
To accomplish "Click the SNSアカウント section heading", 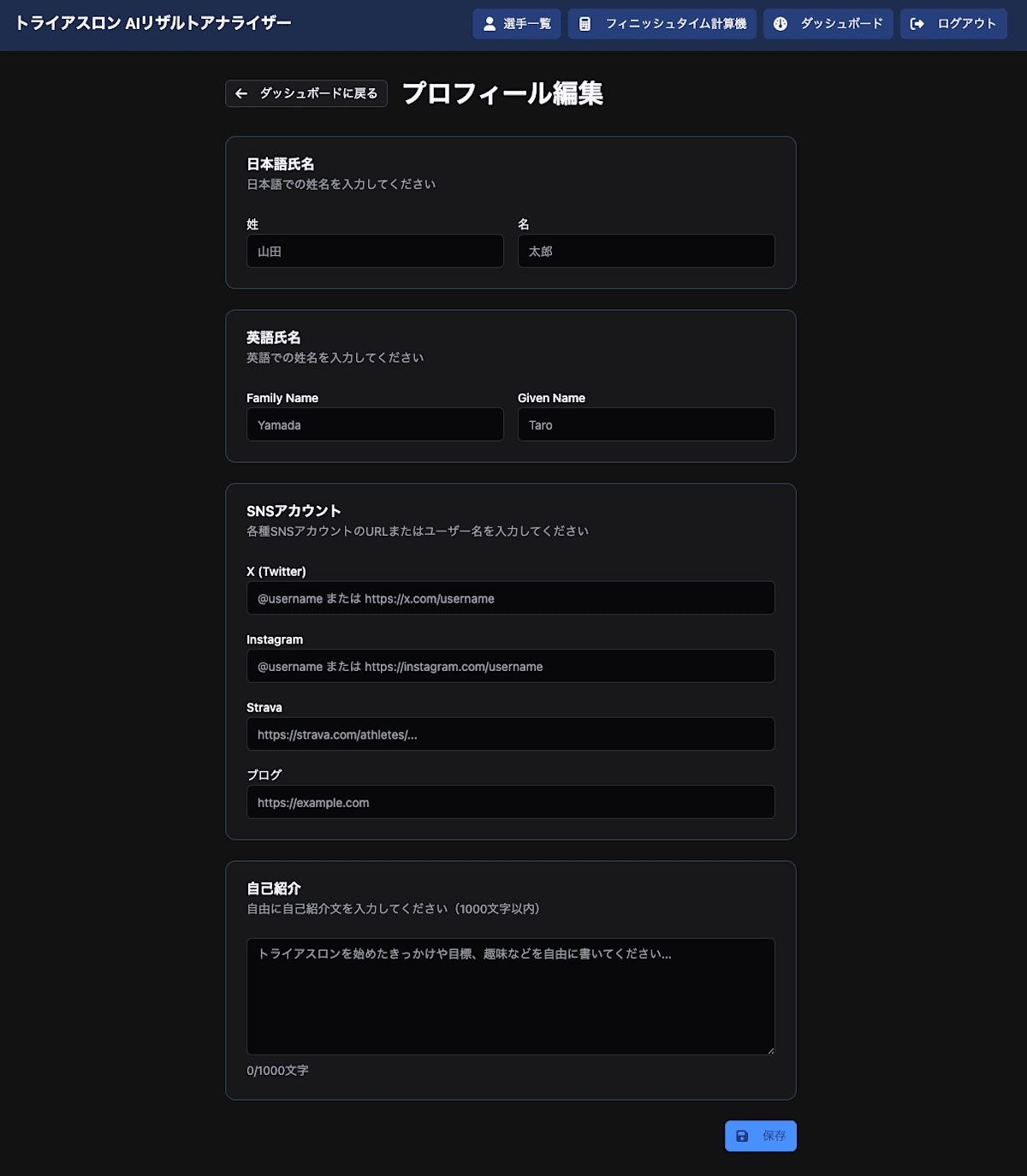I will click(x=294, y=511).
